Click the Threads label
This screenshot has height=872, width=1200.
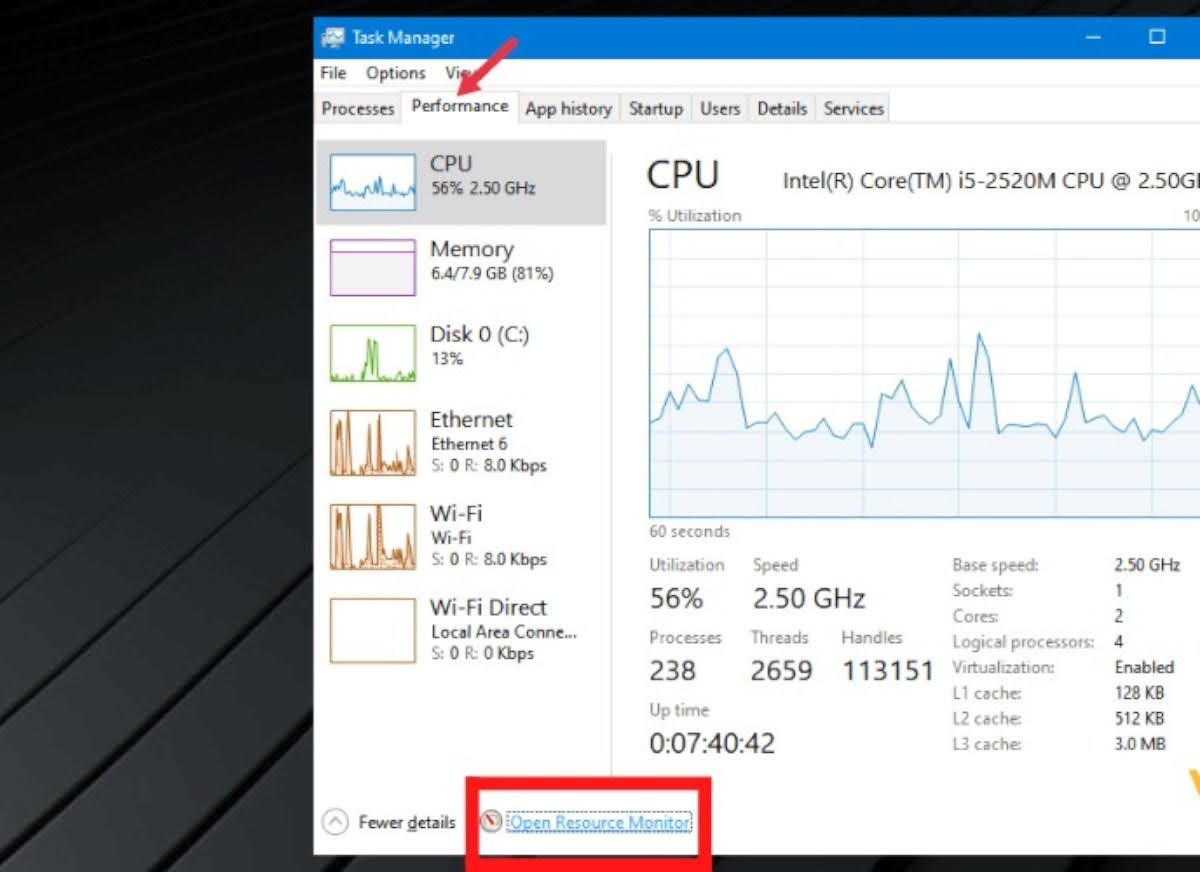(x=779, y=637)
